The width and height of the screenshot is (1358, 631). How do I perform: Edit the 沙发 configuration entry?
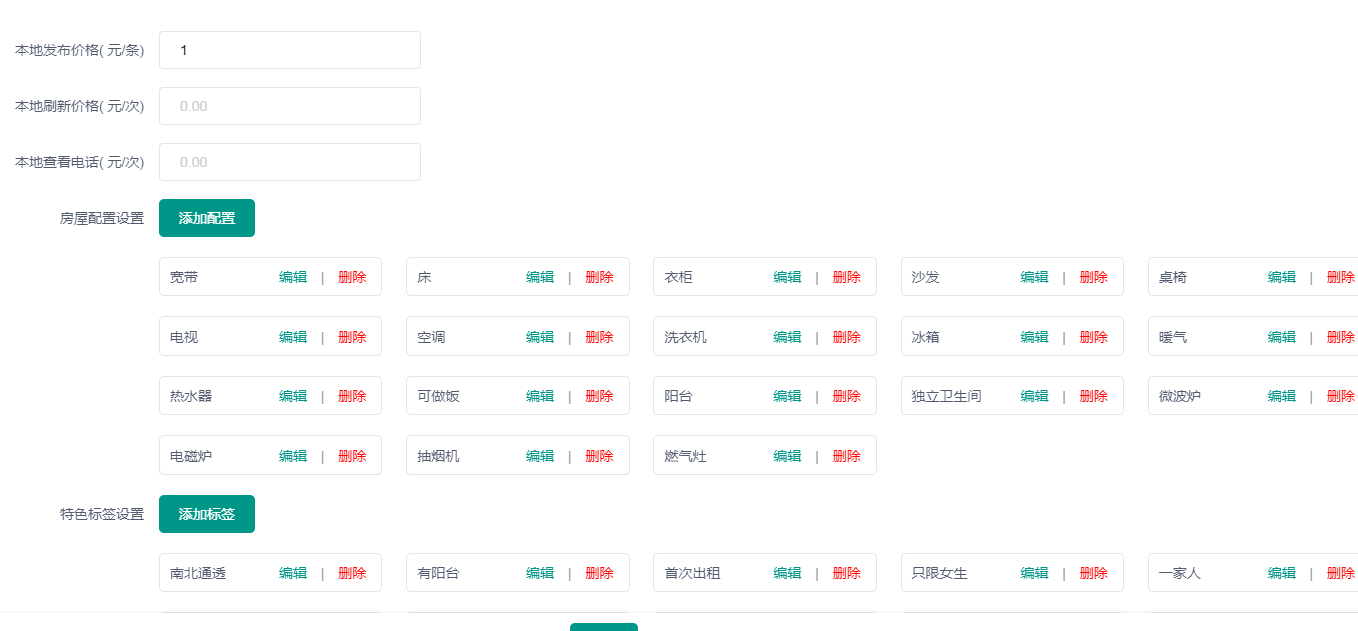coord(1034,277)
